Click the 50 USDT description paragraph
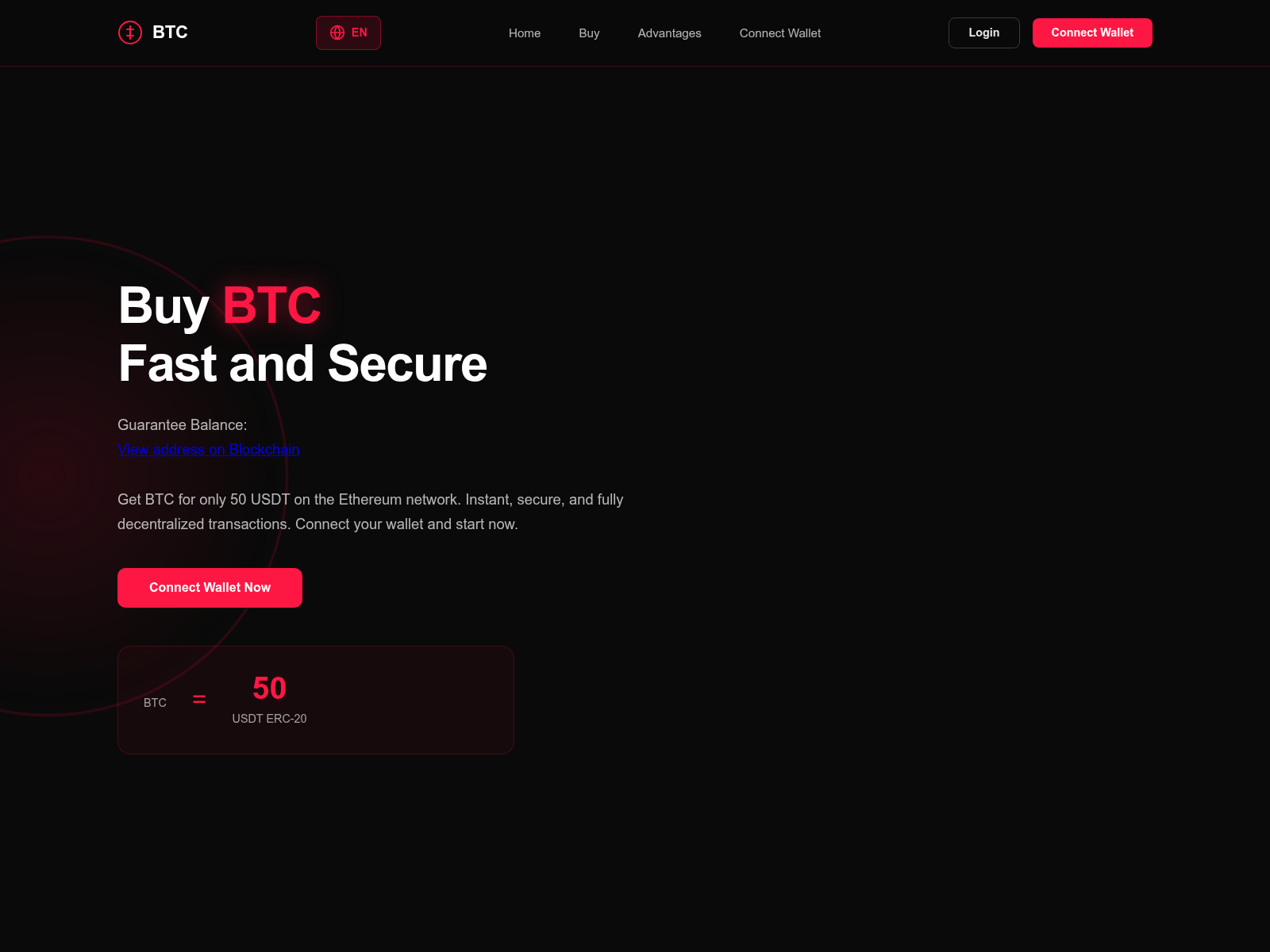 click(x=371, y=512)
